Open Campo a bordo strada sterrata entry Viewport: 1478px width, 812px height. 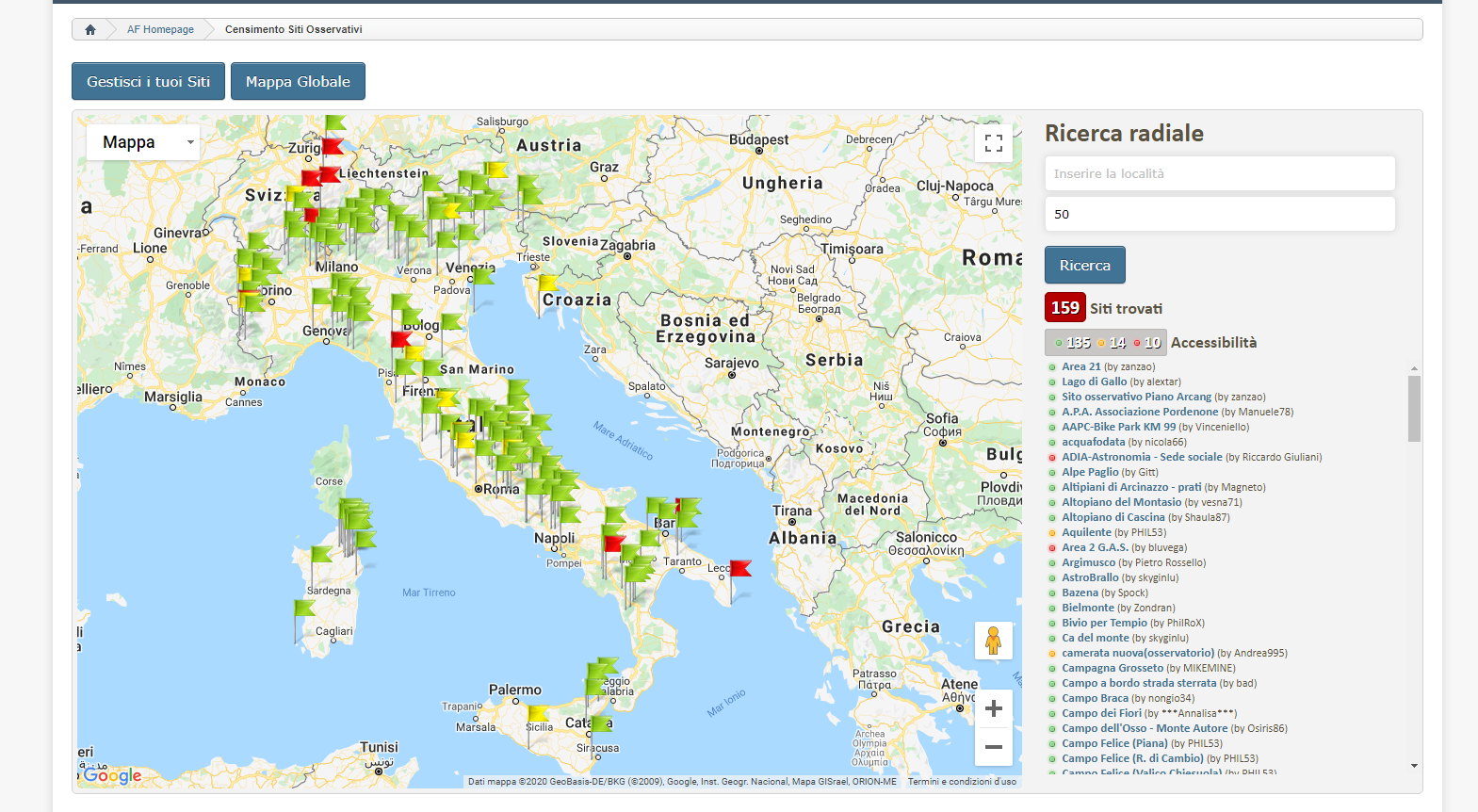1139,684
